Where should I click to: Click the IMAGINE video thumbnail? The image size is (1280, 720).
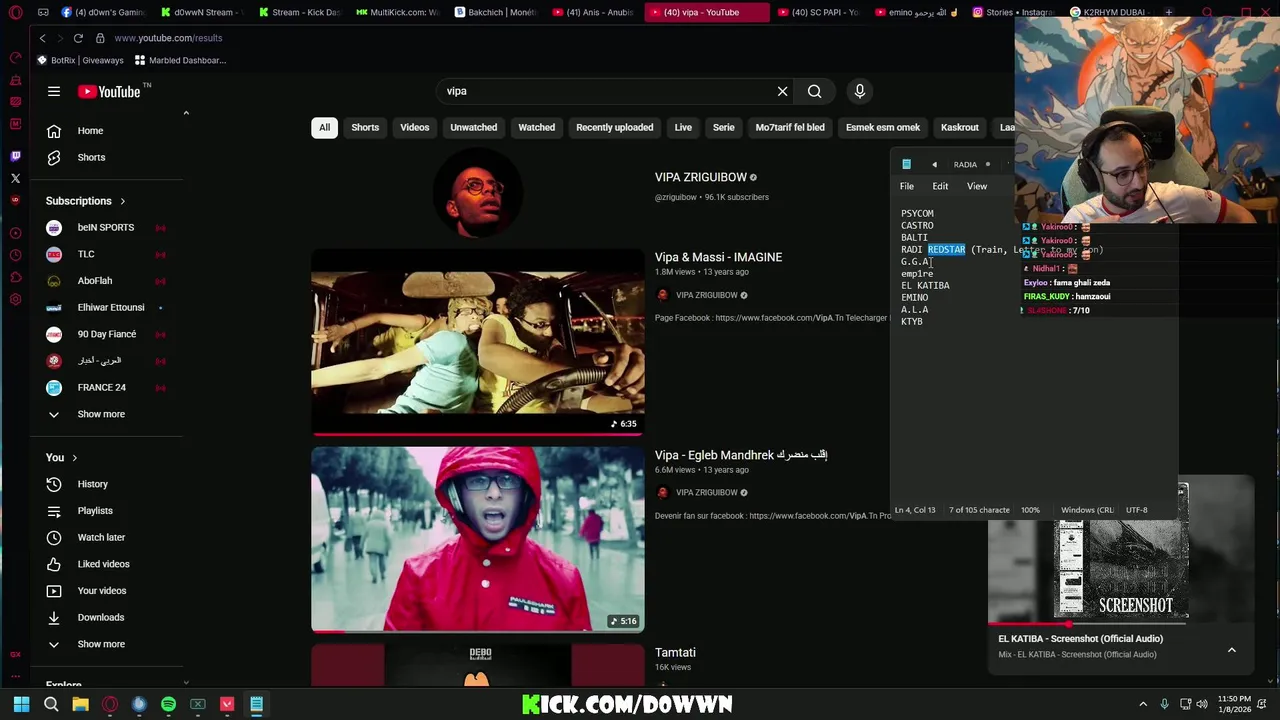click(478, 342)
